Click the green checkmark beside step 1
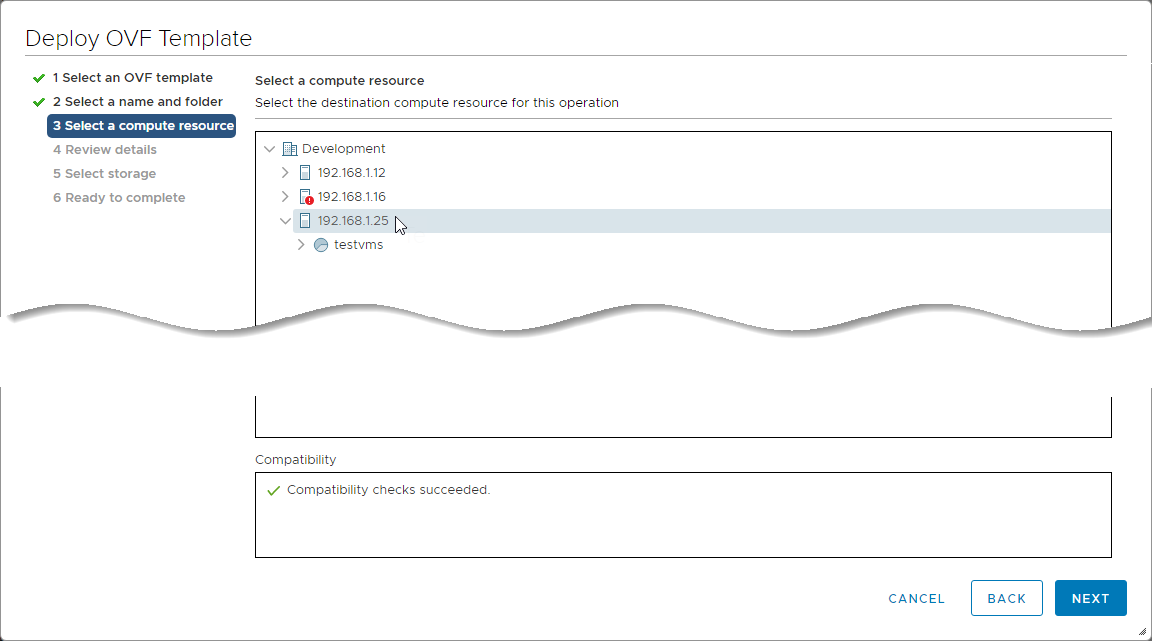Screen dimensions: 1152x641 [39, 78]
